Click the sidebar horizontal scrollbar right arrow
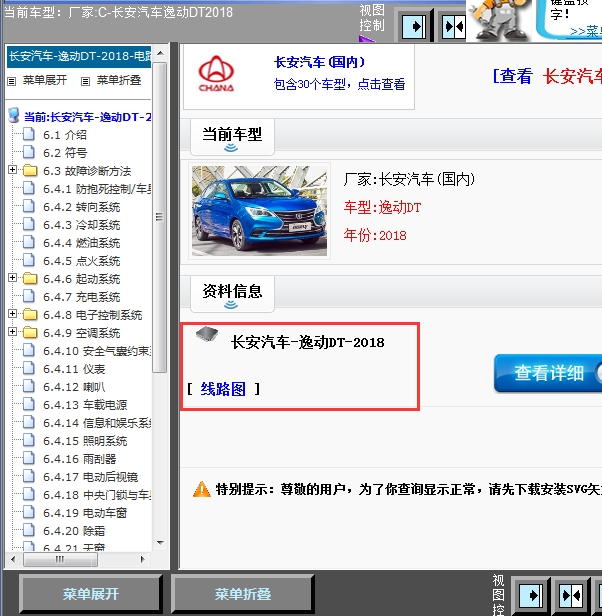Viewport: 602px width, 616px height. [x=143, y=559]
